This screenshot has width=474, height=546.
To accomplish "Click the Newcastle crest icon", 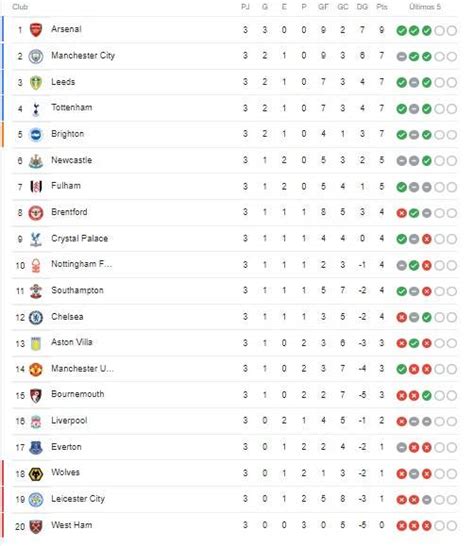I will pyautogui.click(x=36, y=161).
